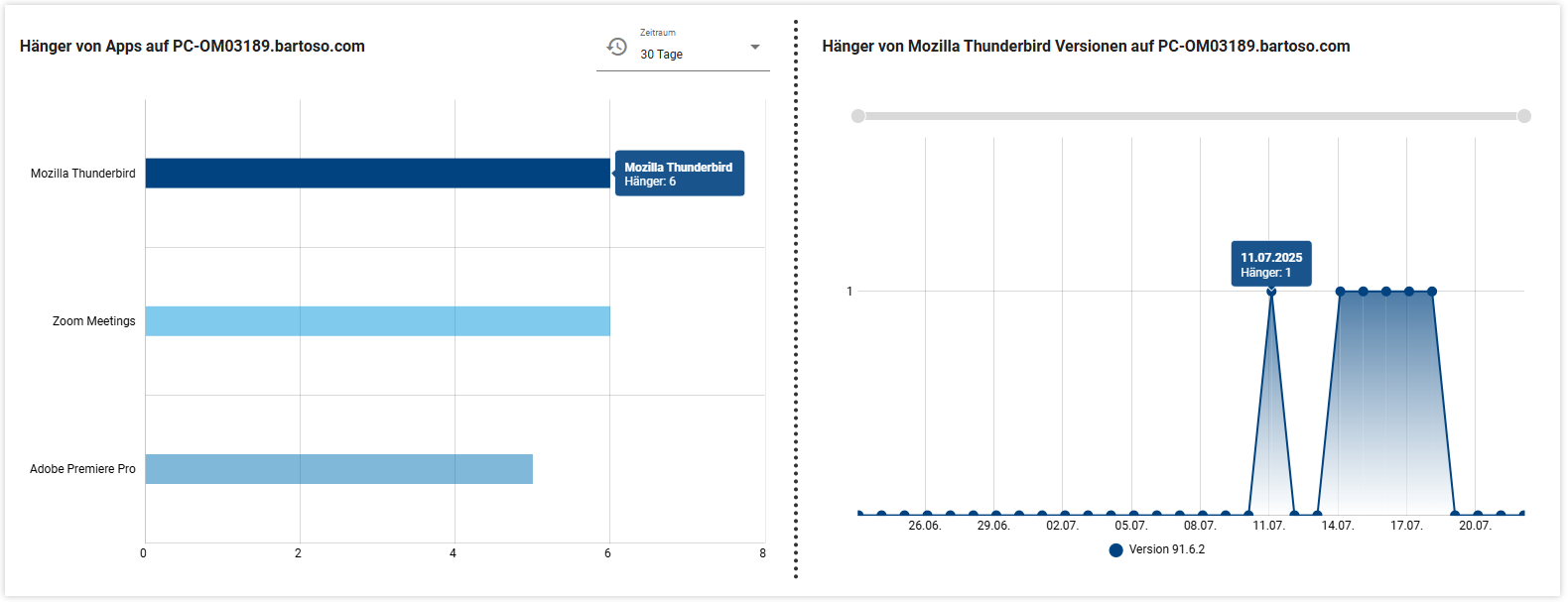Select the Adobe Premiere Pro bar
1568x602 pixels.
point(338,469)
